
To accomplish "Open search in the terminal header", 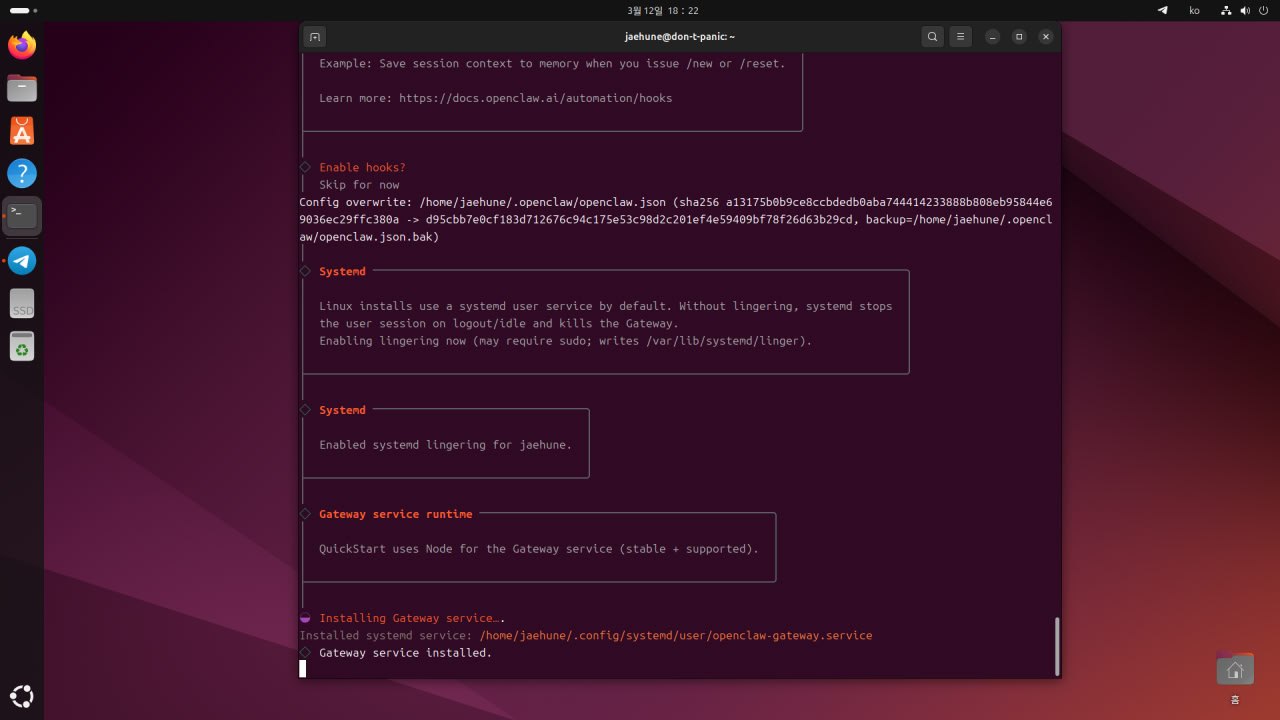I will tap(932, 37).
